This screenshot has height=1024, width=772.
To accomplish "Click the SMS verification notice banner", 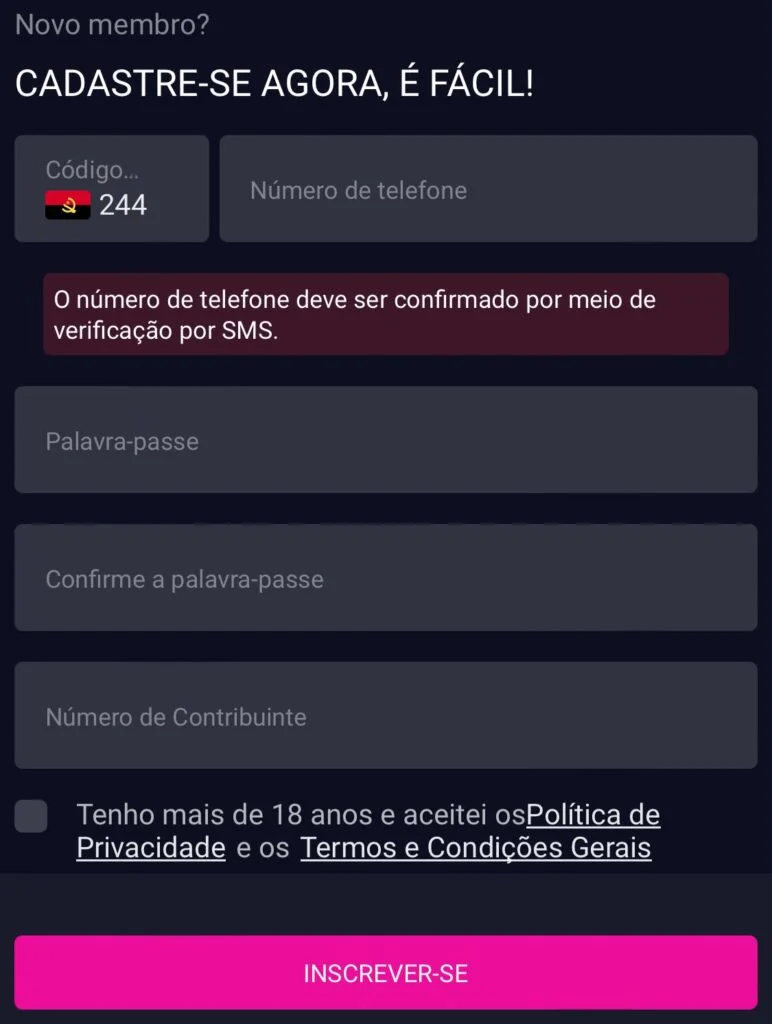I will click(x=385, y=314).
